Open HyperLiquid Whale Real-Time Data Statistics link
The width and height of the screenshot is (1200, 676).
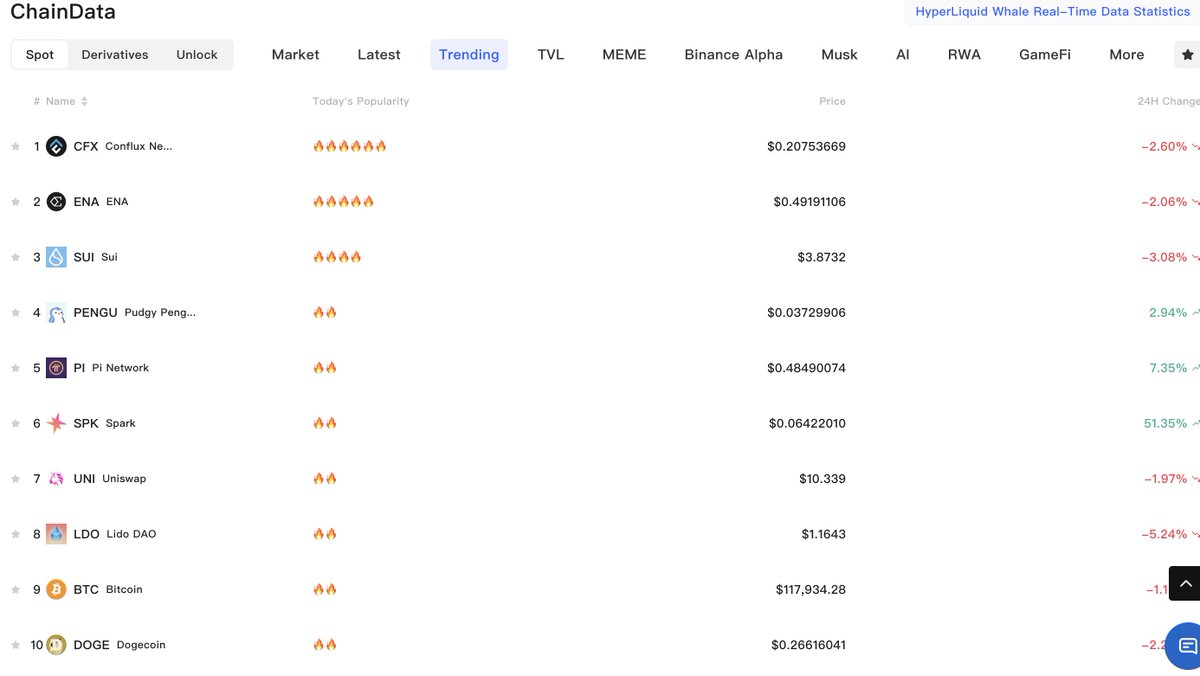coord(1053,12)
